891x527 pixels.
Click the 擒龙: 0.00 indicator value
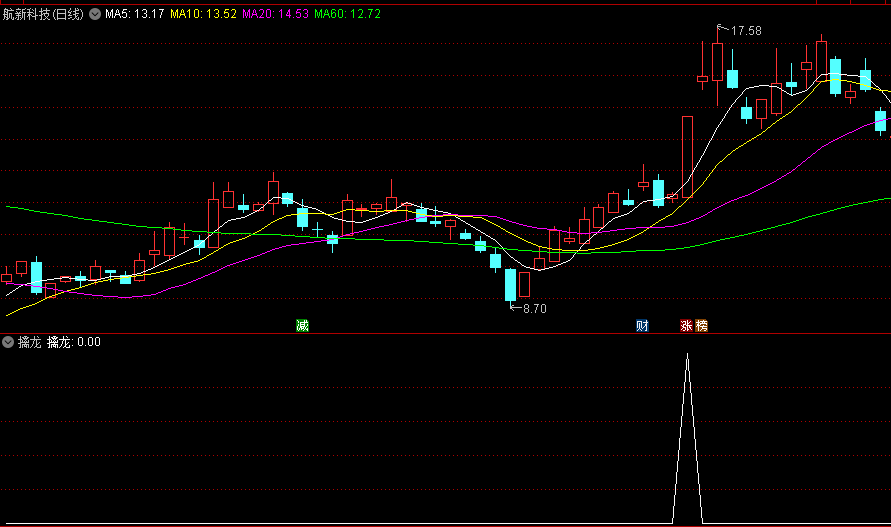[74, 342]
